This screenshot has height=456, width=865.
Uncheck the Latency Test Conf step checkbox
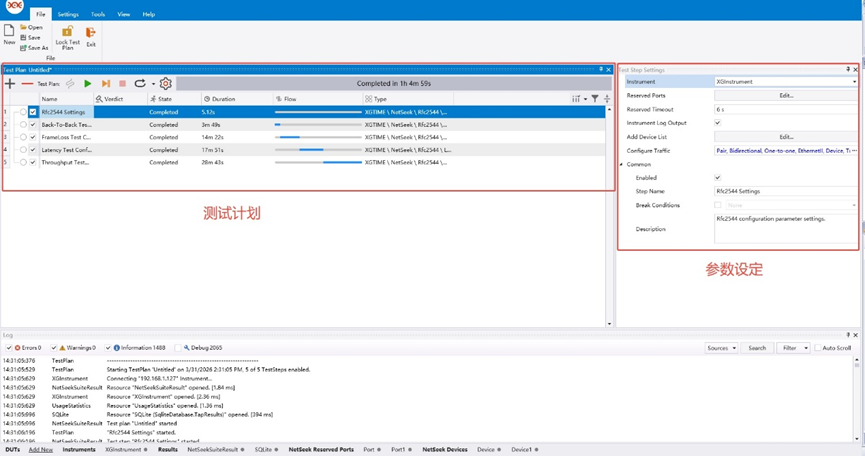click(x=33, y=149)
